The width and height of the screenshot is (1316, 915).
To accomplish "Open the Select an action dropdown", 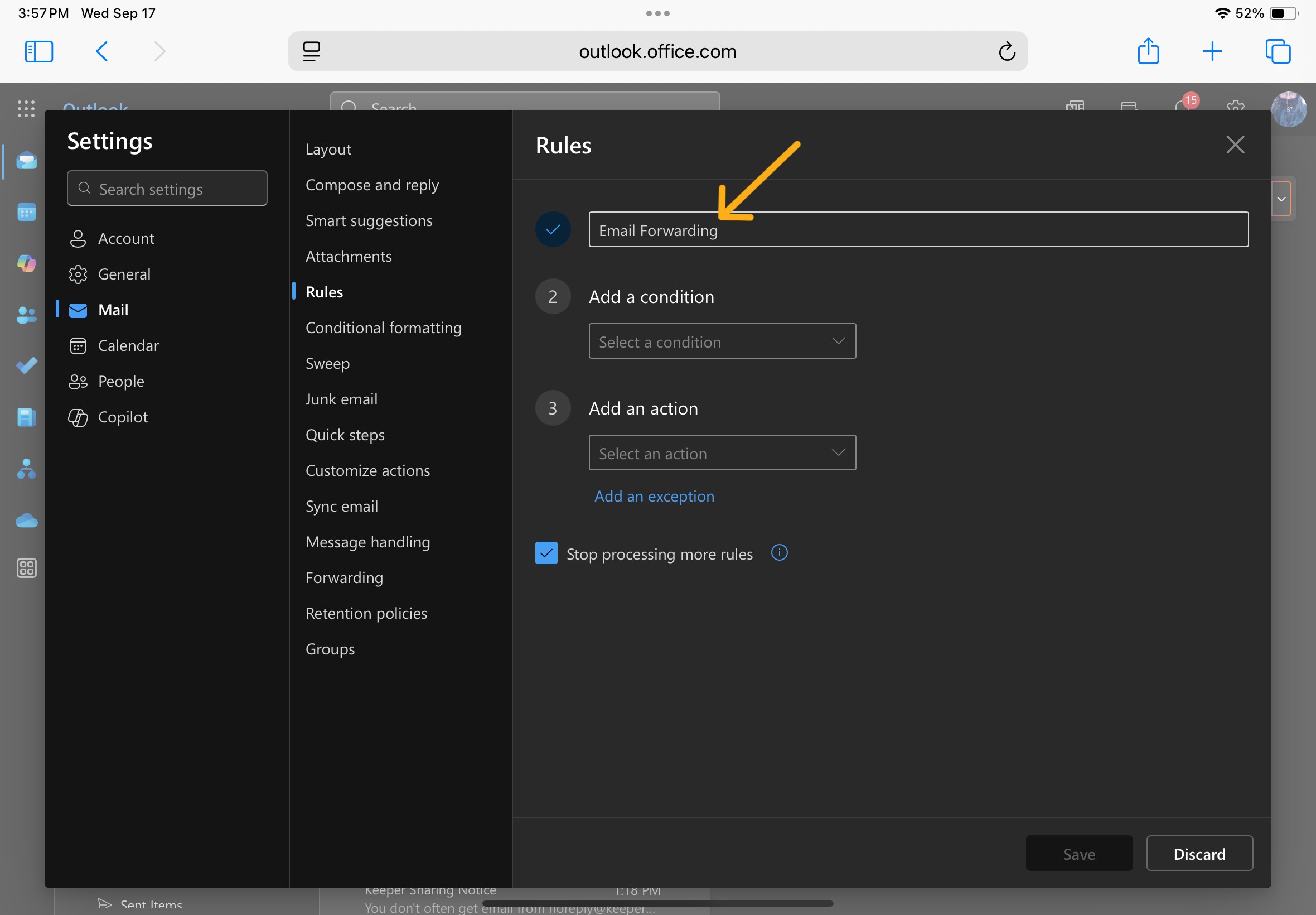I will point(722,452).
